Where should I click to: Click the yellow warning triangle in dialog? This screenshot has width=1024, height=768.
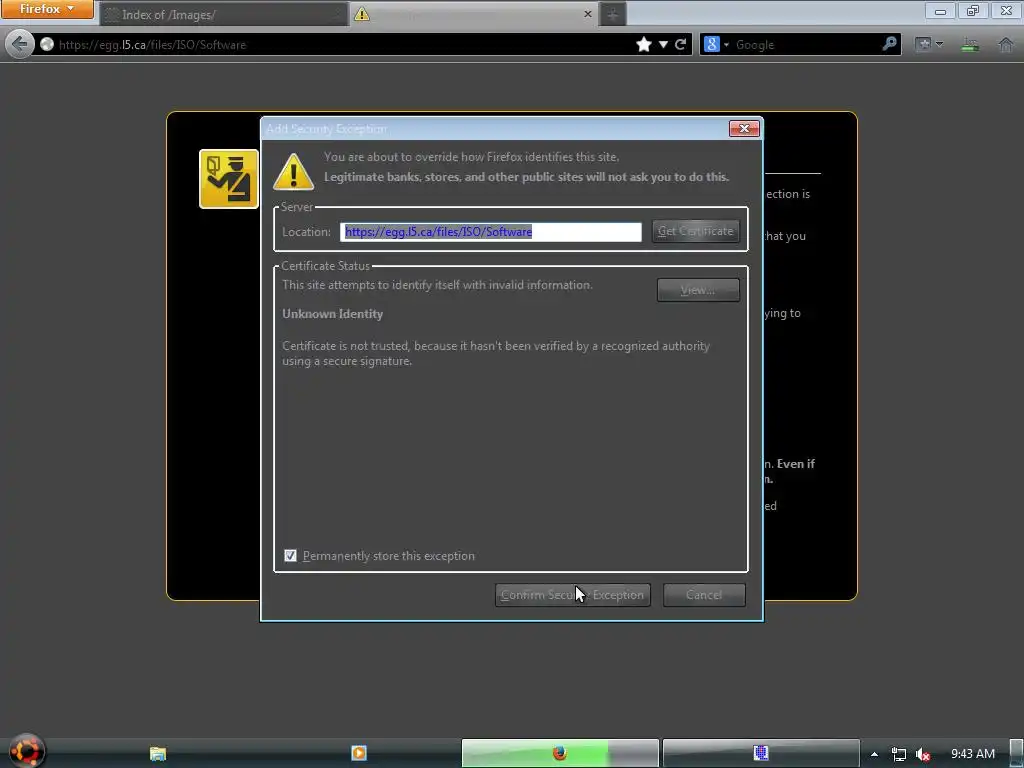293,172
